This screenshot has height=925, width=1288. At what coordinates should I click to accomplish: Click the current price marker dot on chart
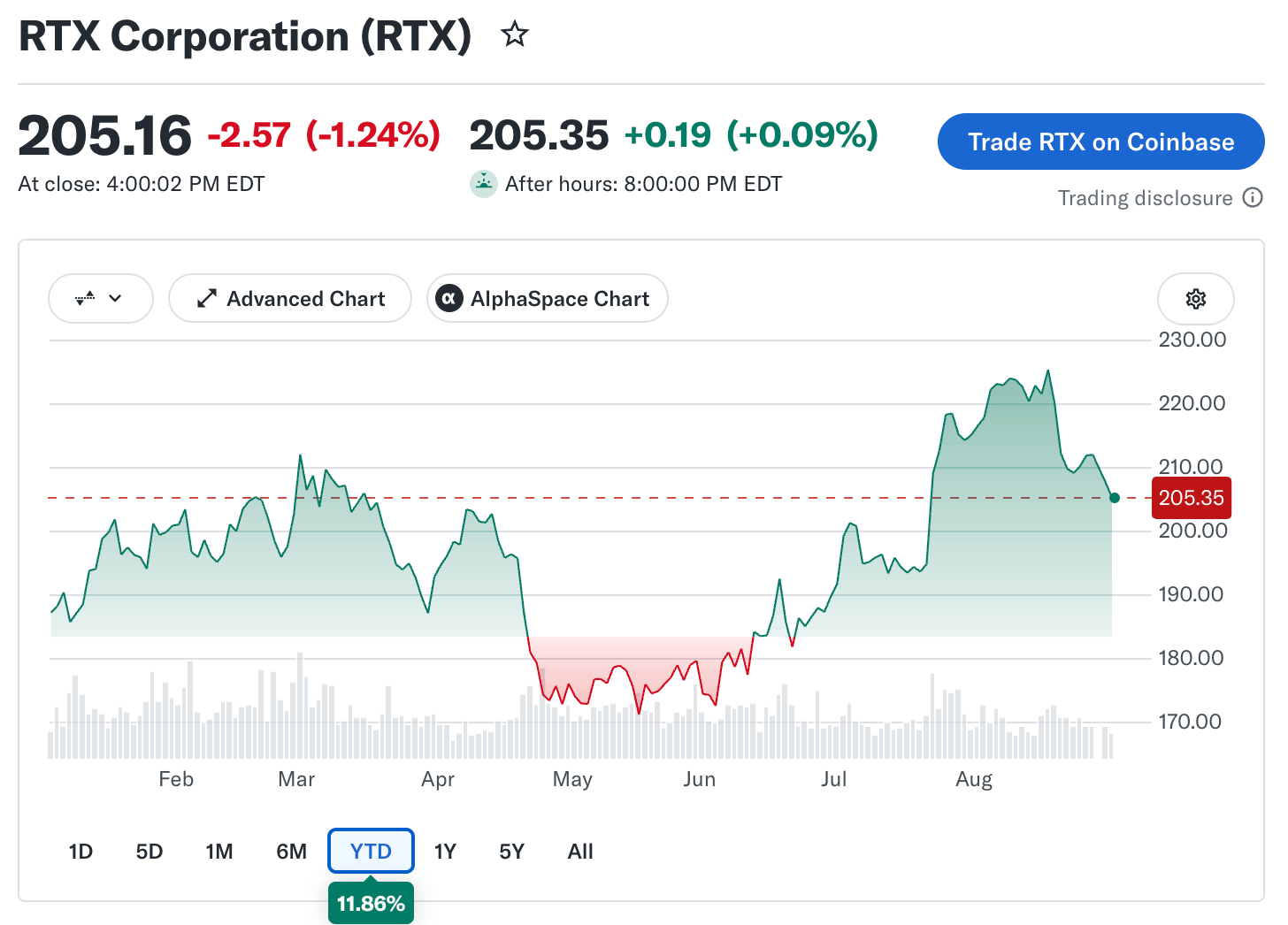[1115, 498]
